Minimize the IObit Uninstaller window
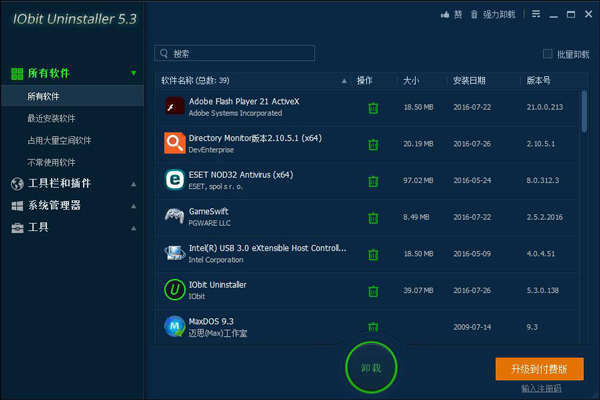Image resolution: width=600 pixels, height=400 pixels. [x=553, y=15]
